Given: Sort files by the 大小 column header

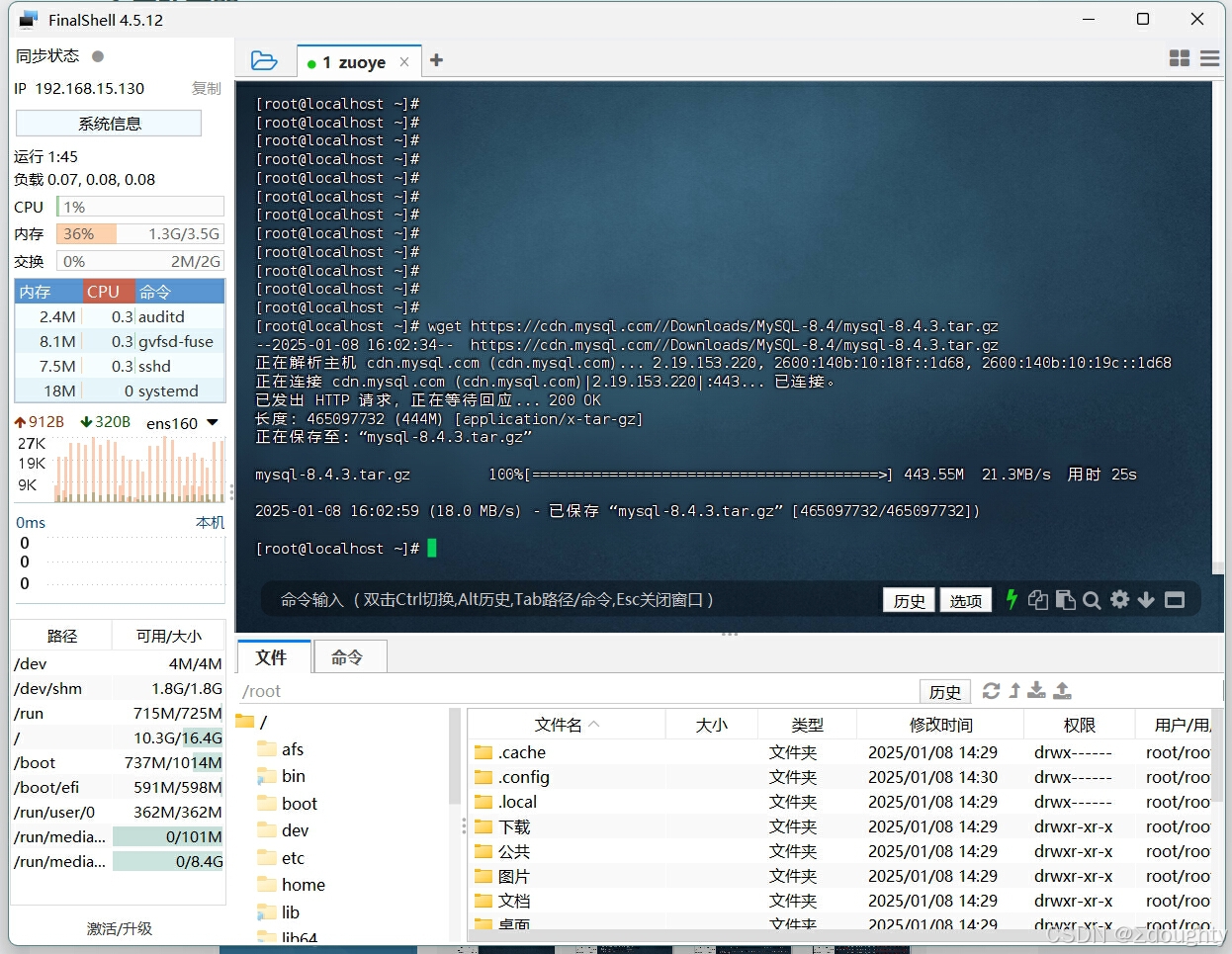Looking at the screenshot, I should point(712,725).
